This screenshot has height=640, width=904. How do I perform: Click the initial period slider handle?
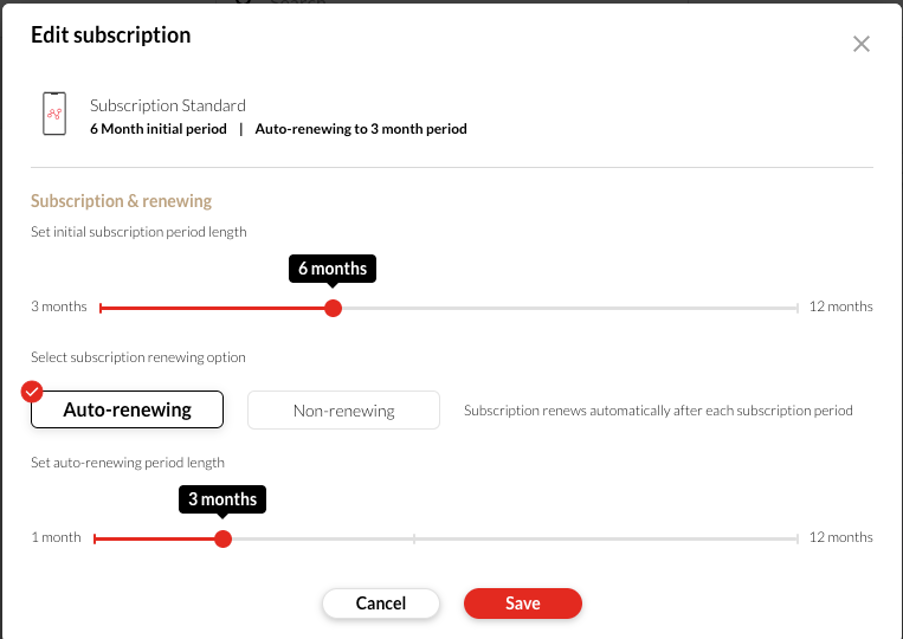[x=333, y=308]
